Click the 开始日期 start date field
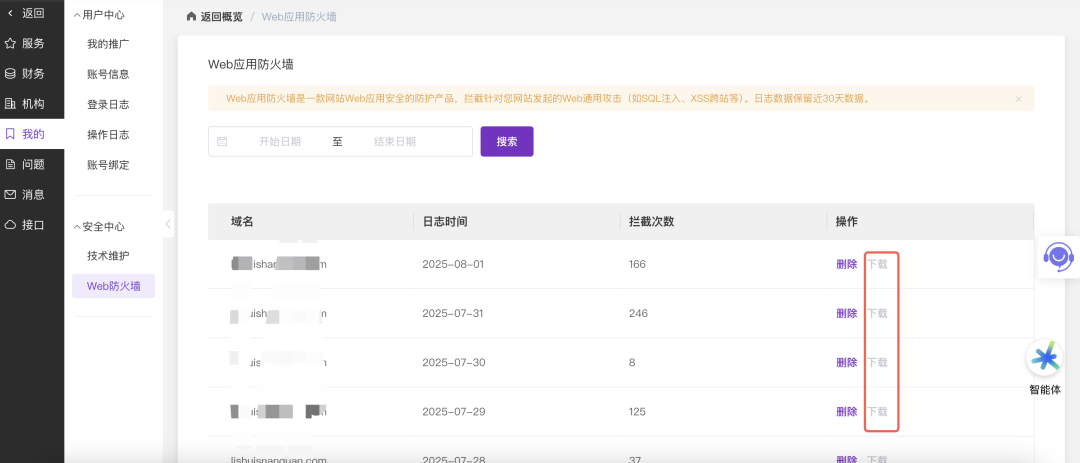 (279, 142)
